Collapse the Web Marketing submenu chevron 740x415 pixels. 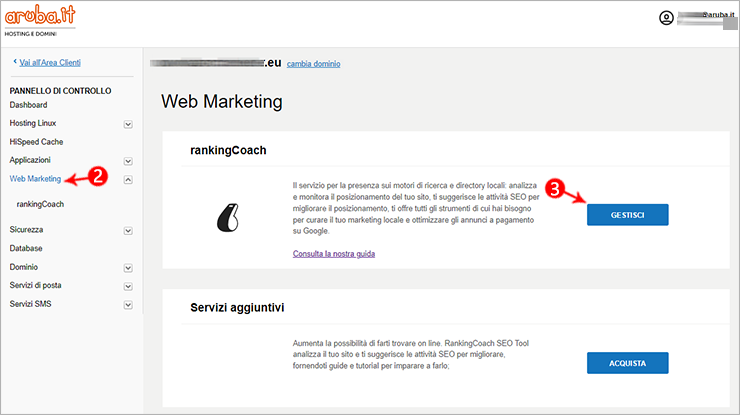pos(128,179)
